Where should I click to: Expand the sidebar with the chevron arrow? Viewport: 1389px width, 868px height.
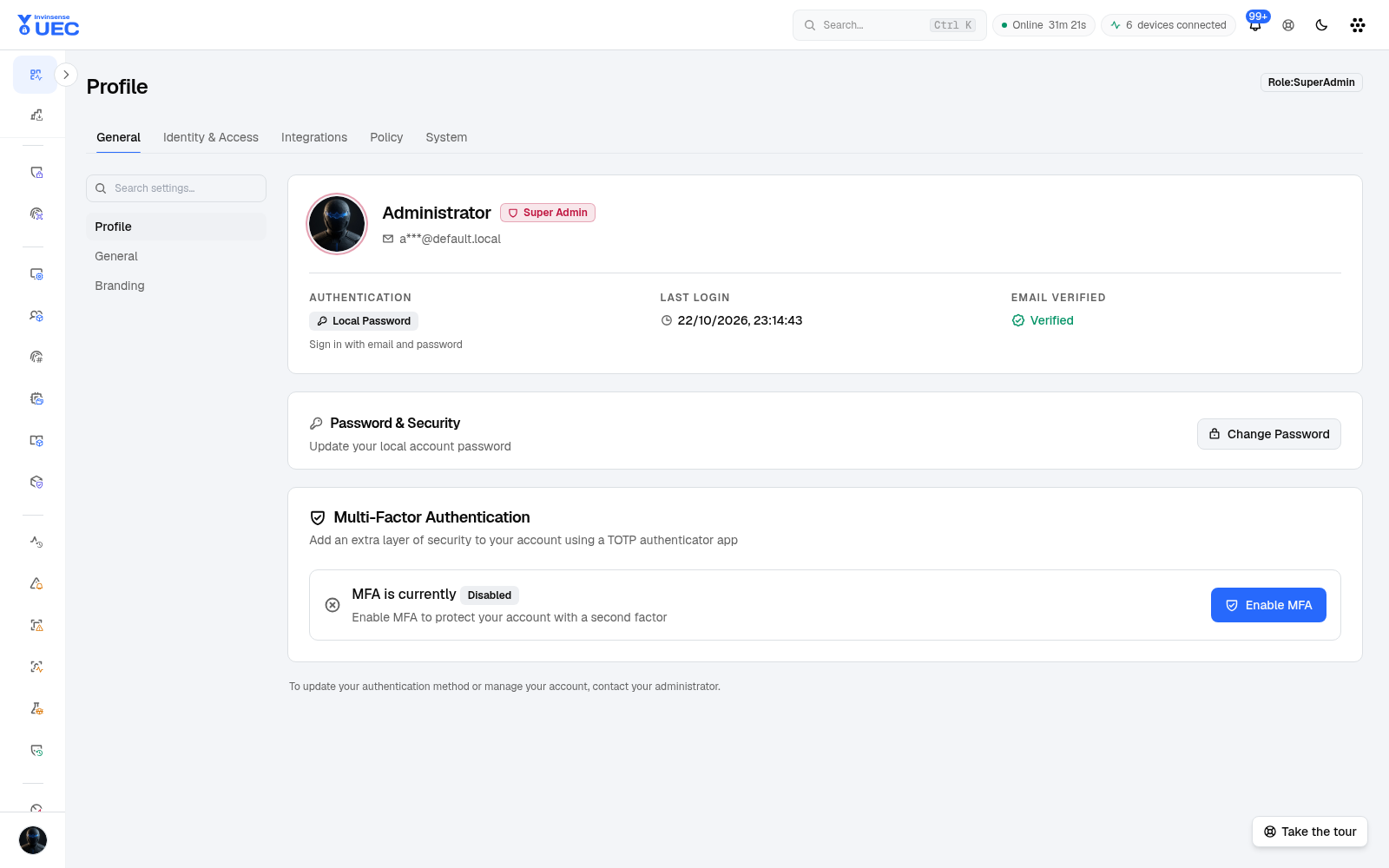(66, 75)
